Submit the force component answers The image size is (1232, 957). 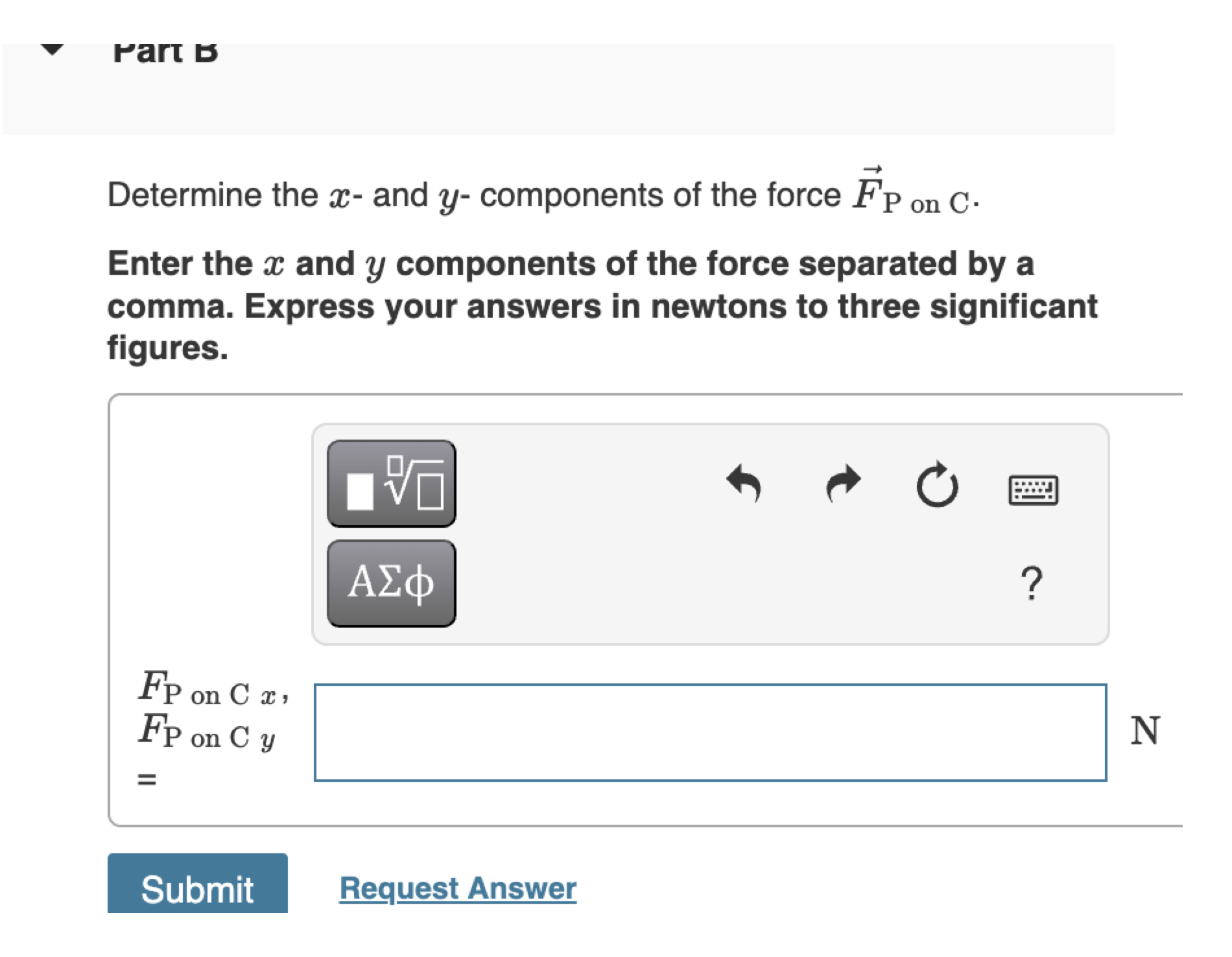tap(196, 890)
